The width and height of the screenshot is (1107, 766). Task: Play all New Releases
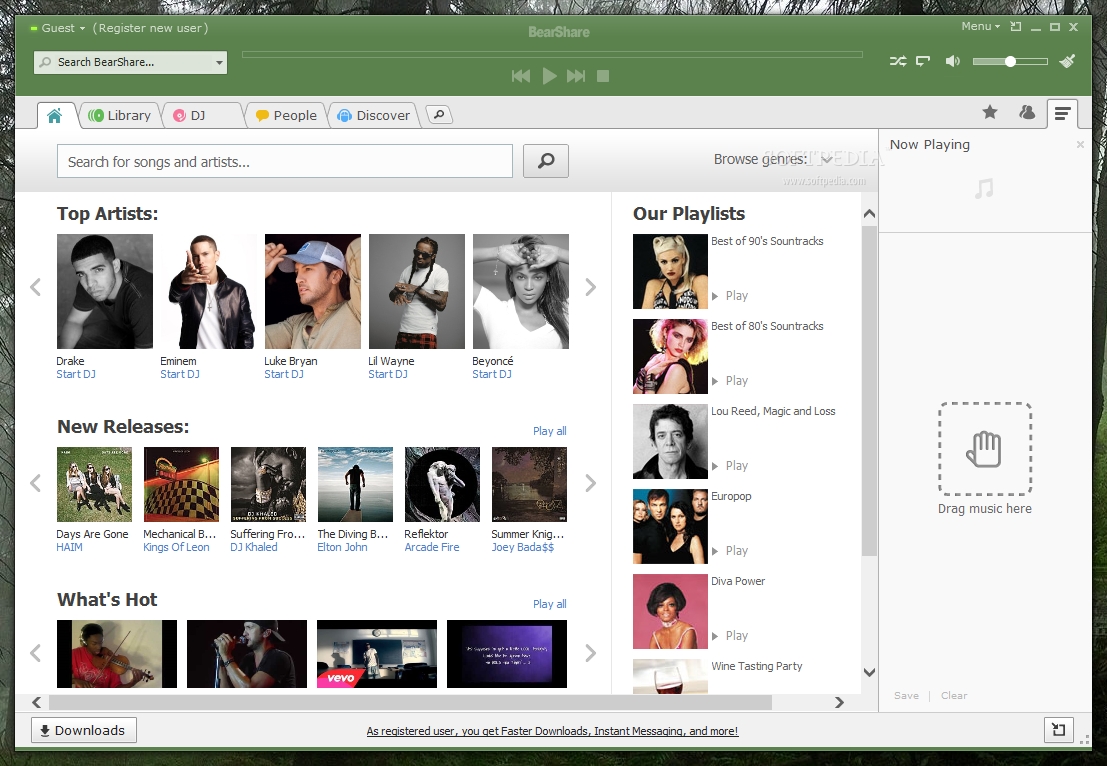pos(549,431)
